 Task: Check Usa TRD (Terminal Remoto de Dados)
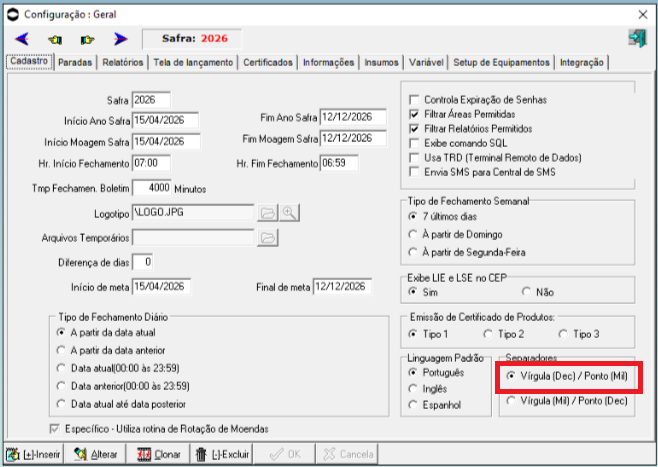pyautogui.click(x=414, y=158)
